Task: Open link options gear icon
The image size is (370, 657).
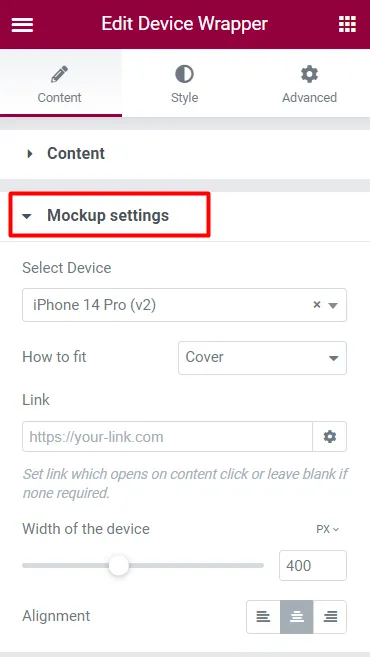Action: (330, 437)
